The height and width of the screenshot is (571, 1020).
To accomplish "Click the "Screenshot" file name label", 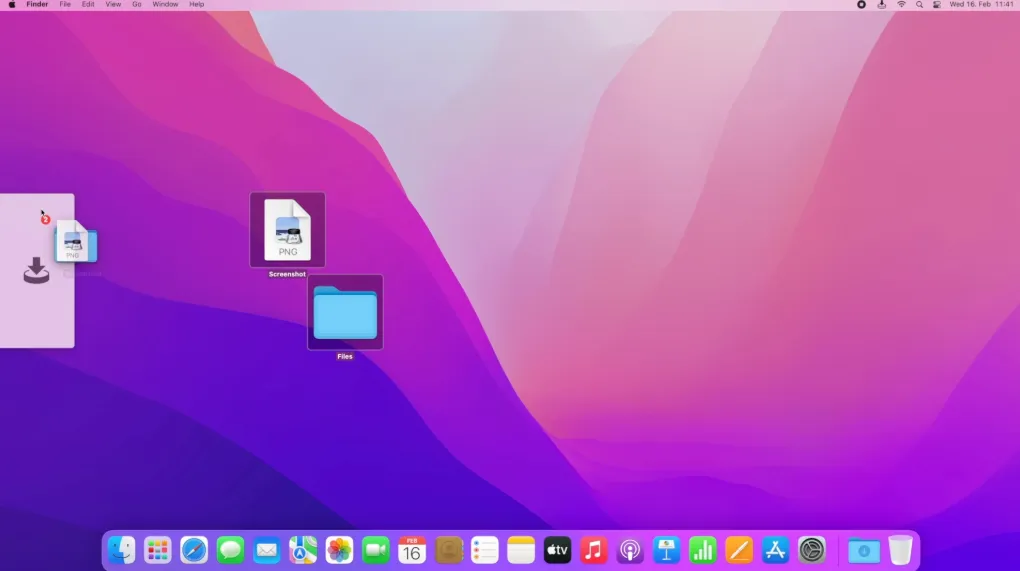I will pyautogui.click(x=287, y=274).
